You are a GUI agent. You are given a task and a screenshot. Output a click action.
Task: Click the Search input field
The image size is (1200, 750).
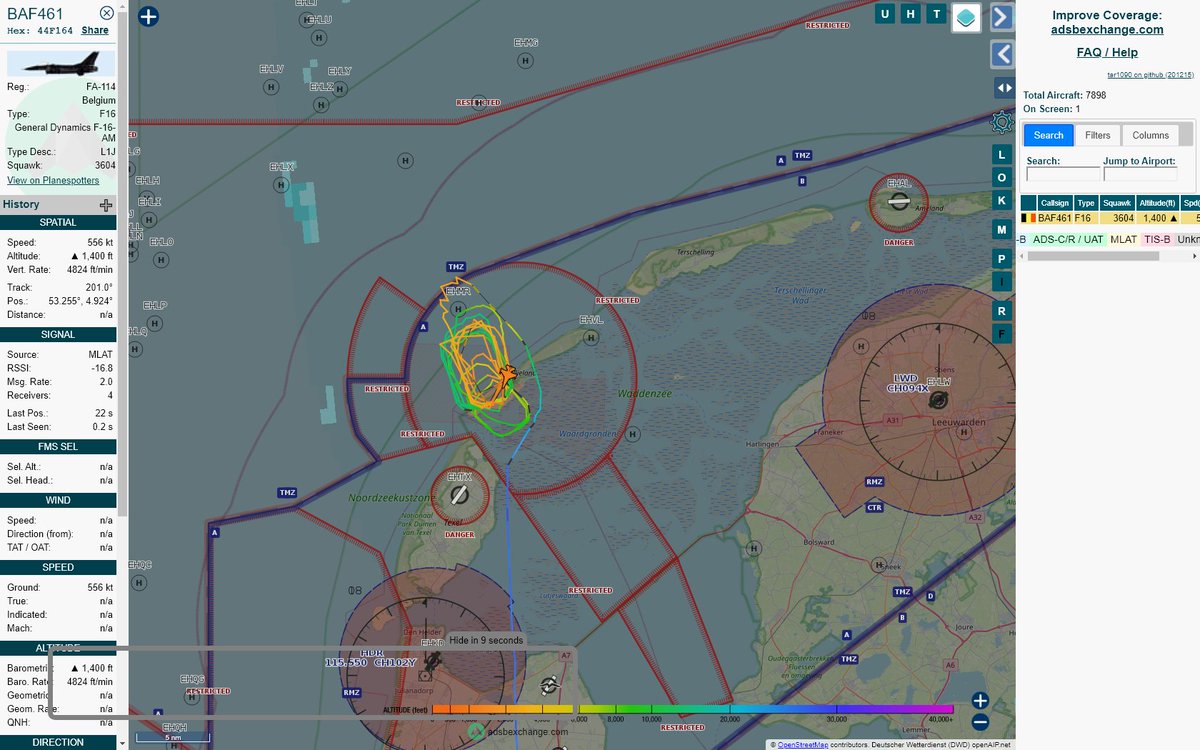click(x=1062, y=174)
